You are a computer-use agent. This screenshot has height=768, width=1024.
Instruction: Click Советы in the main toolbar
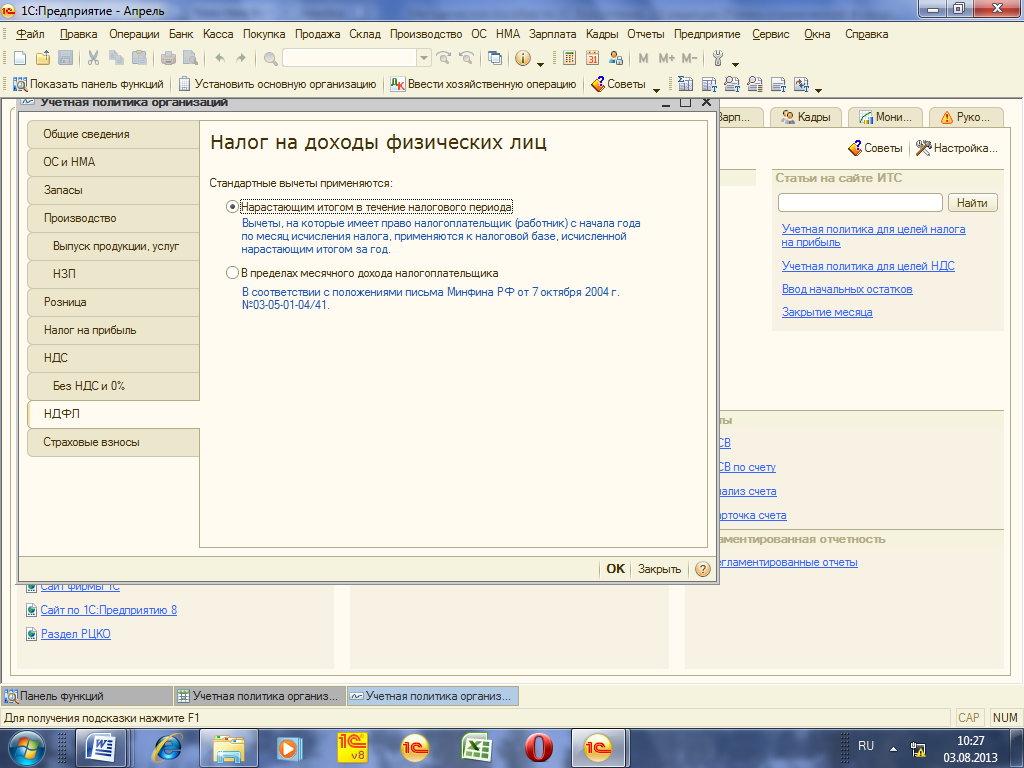tap(618, 84)
